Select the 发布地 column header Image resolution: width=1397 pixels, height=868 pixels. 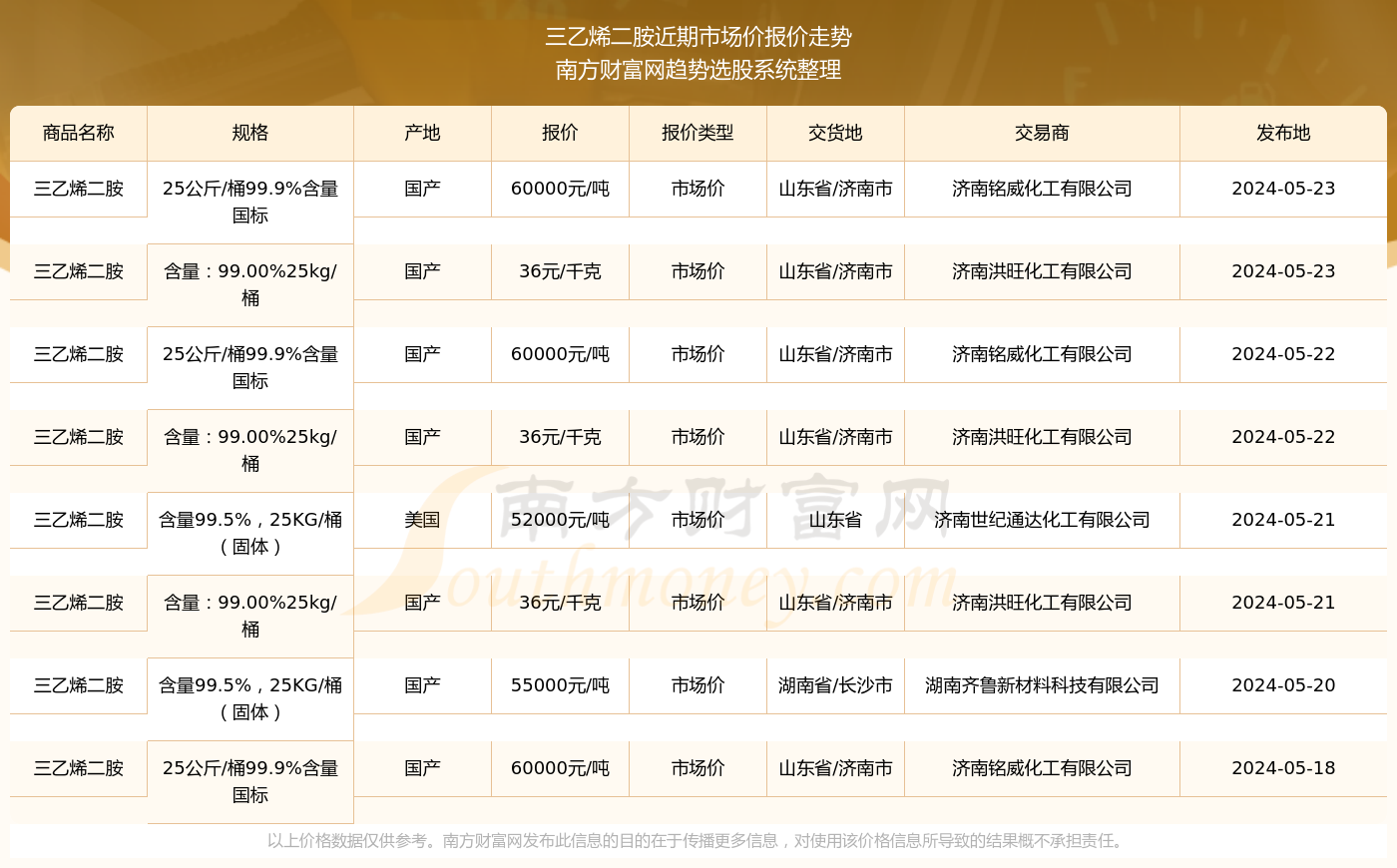click(1283, 133)
